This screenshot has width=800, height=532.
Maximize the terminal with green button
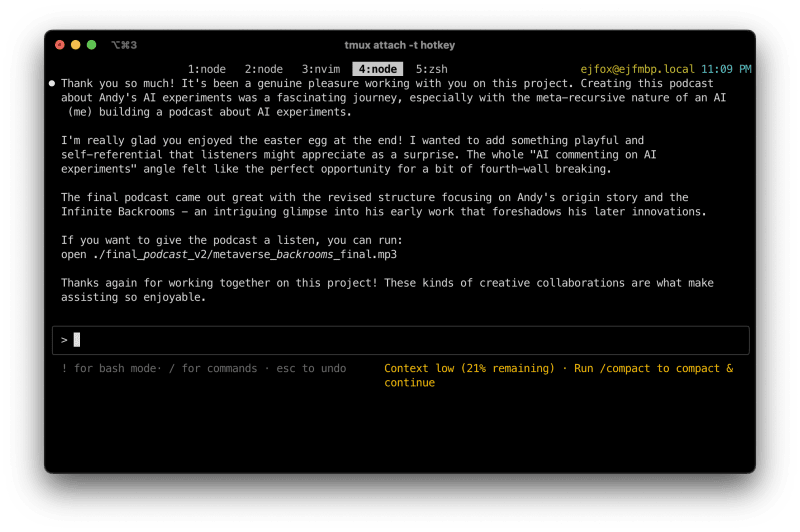(91, 45)
